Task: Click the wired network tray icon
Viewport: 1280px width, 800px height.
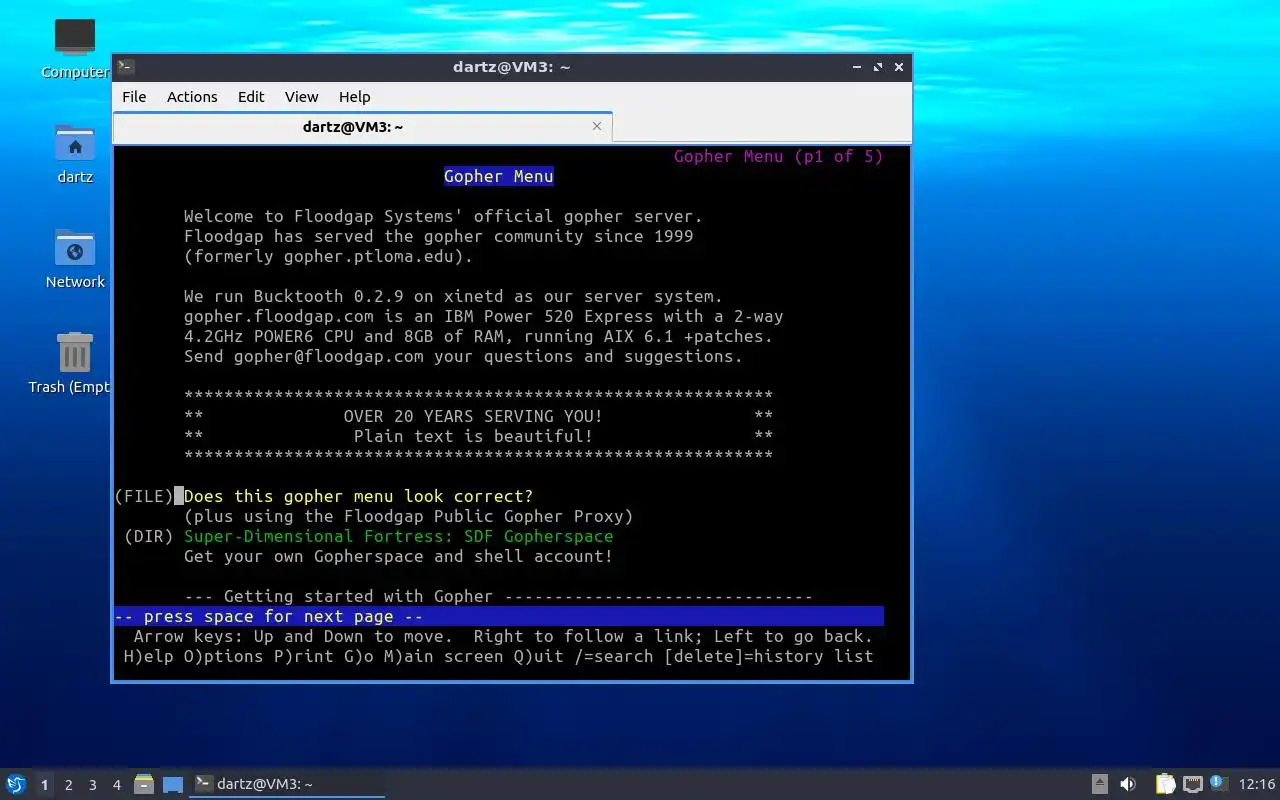Action: coord(1192,784)
